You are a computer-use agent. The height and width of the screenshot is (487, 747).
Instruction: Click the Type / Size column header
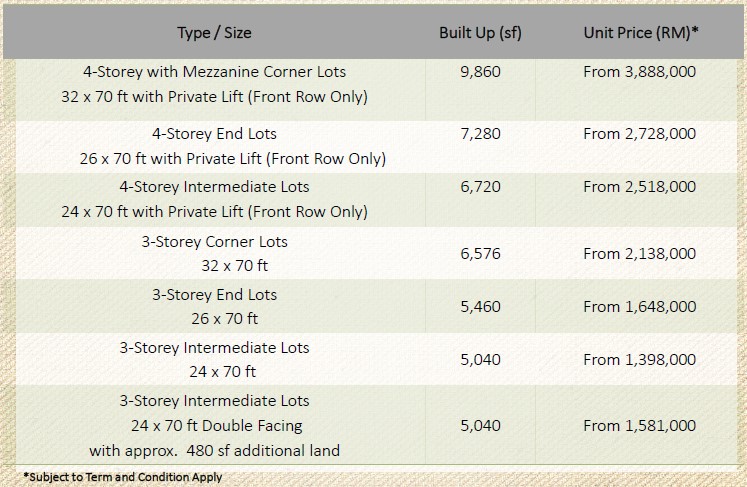point(214,33)
